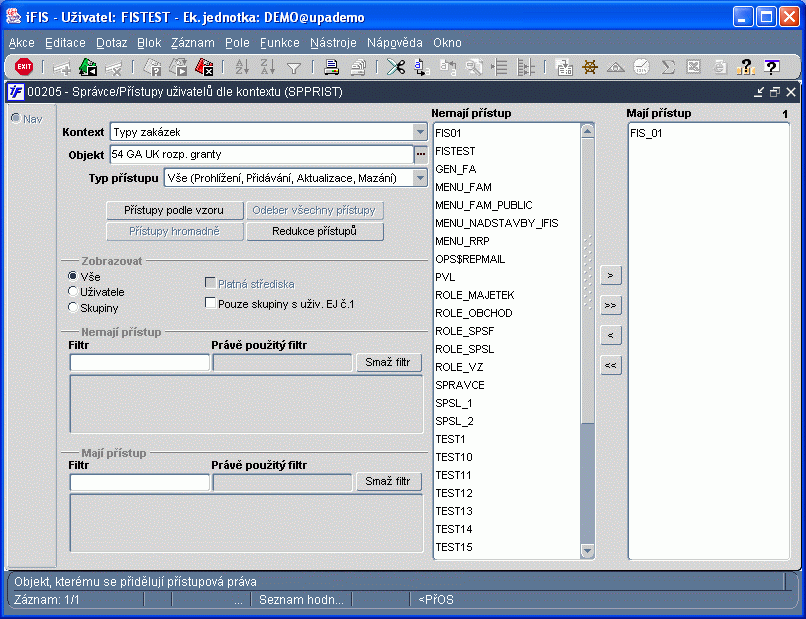Viewport: 806px width, 619px height.
Task: Click the single < move-left button
Action: click(x=611, y=335)
